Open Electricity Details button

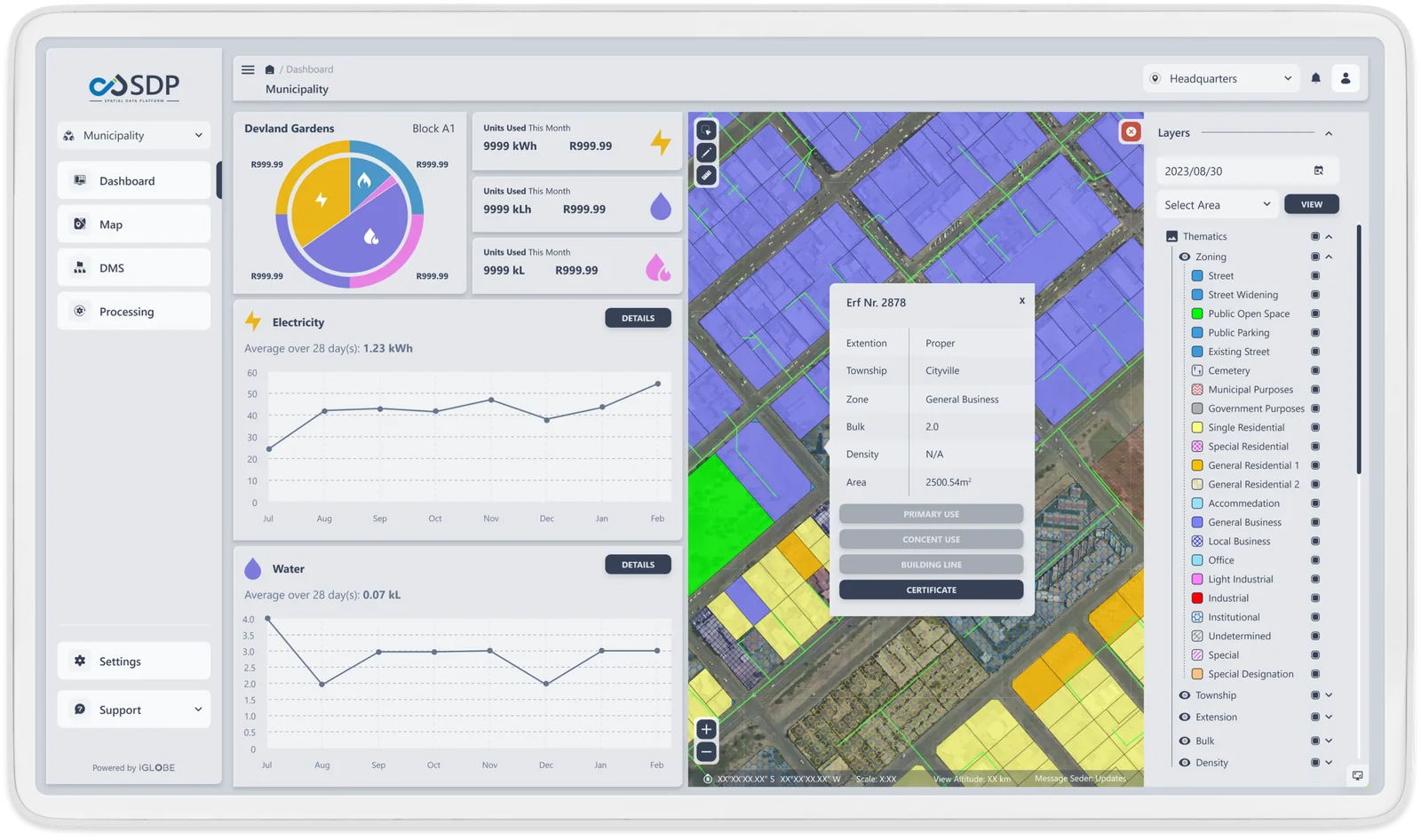(638, 318)
